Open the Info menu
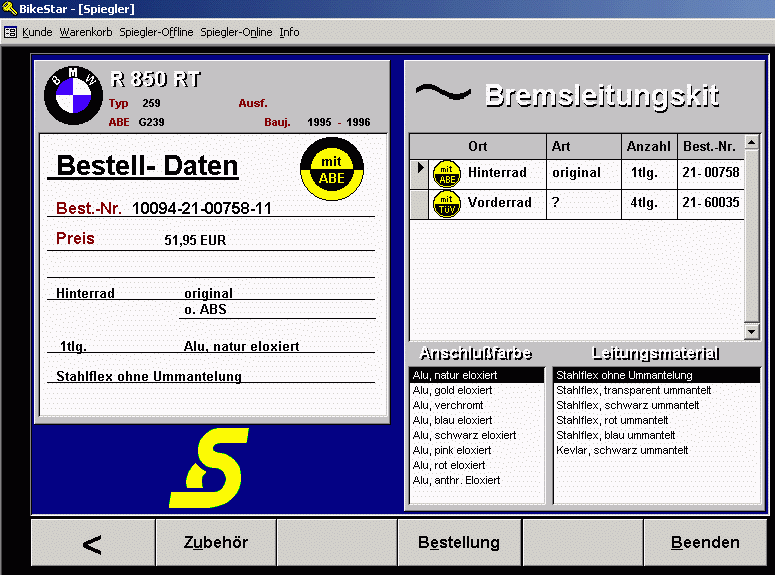This screenshot has width=775, height=575. (289, 32)
